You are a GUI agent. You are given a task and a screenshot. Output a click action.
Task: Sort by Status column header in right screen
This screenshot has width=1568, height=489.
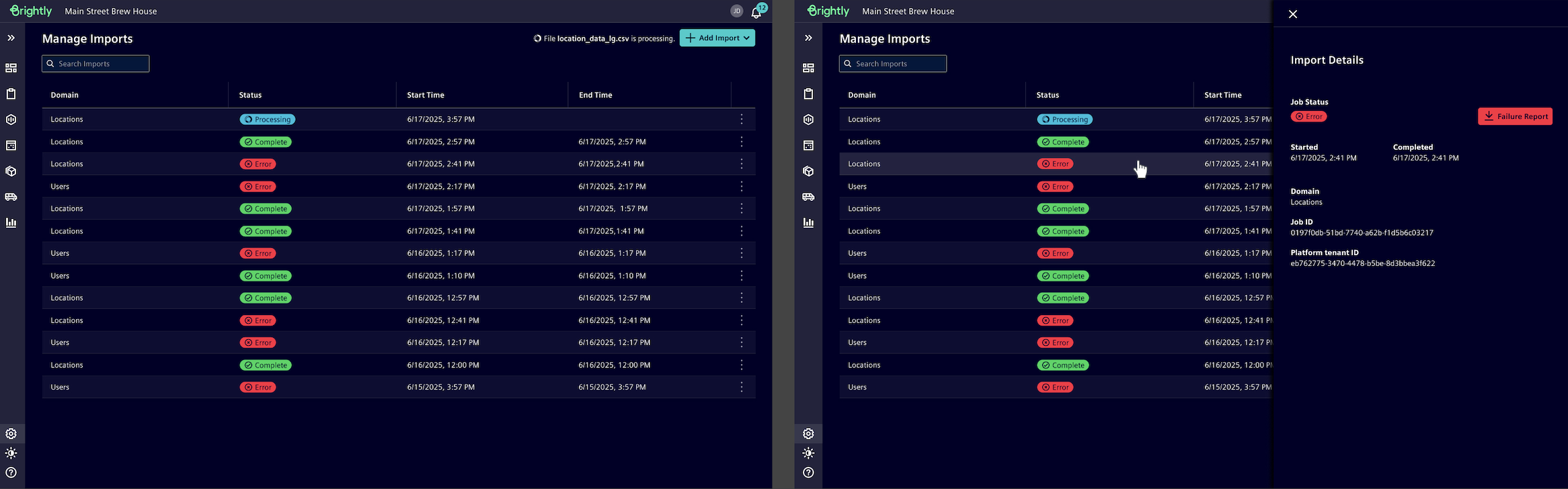1048,95
